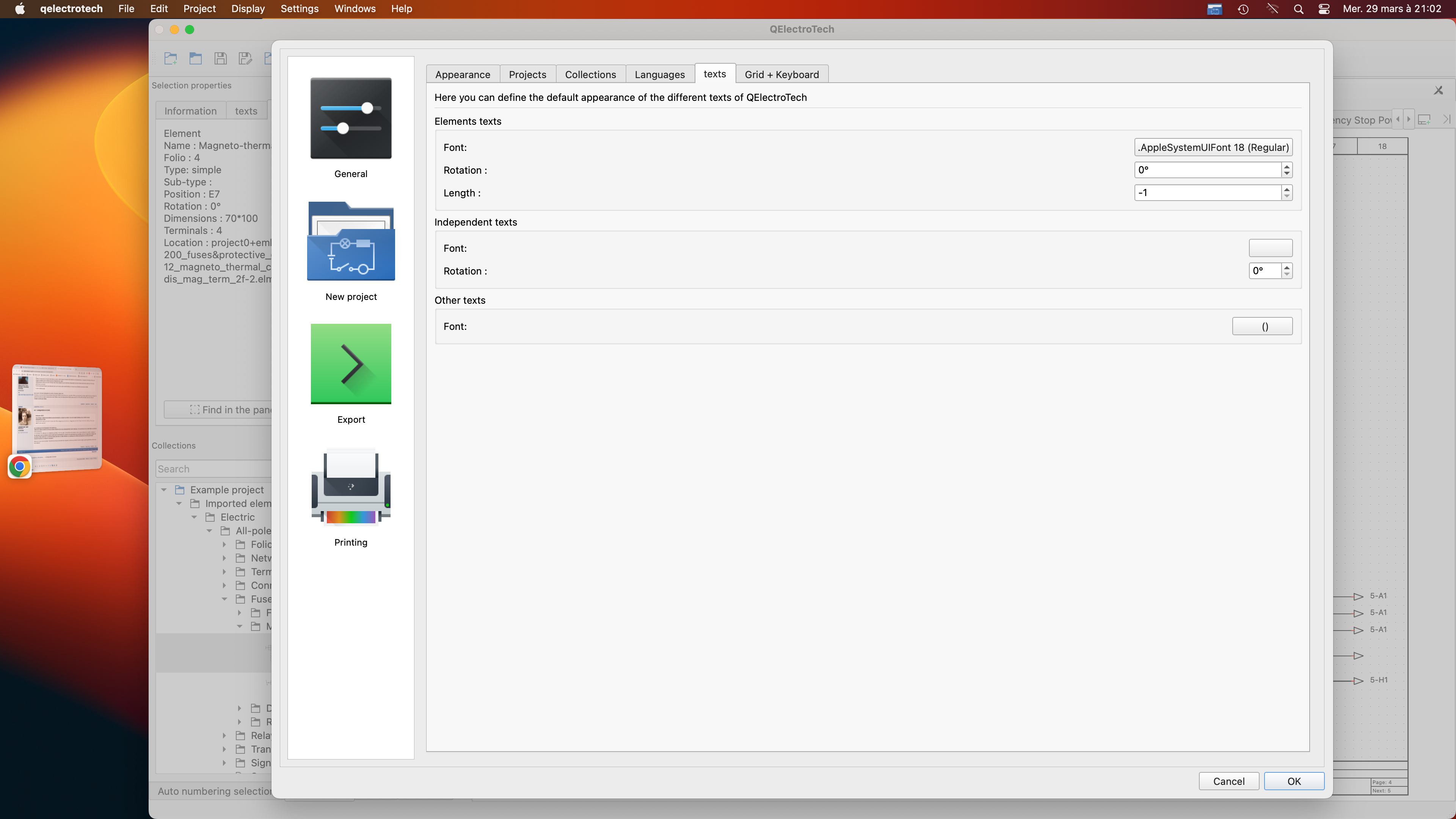Viewport: 1456px width, 819px height.
Task: Click the go-to-last-folio arrow icon
Action: [1447, 119]
